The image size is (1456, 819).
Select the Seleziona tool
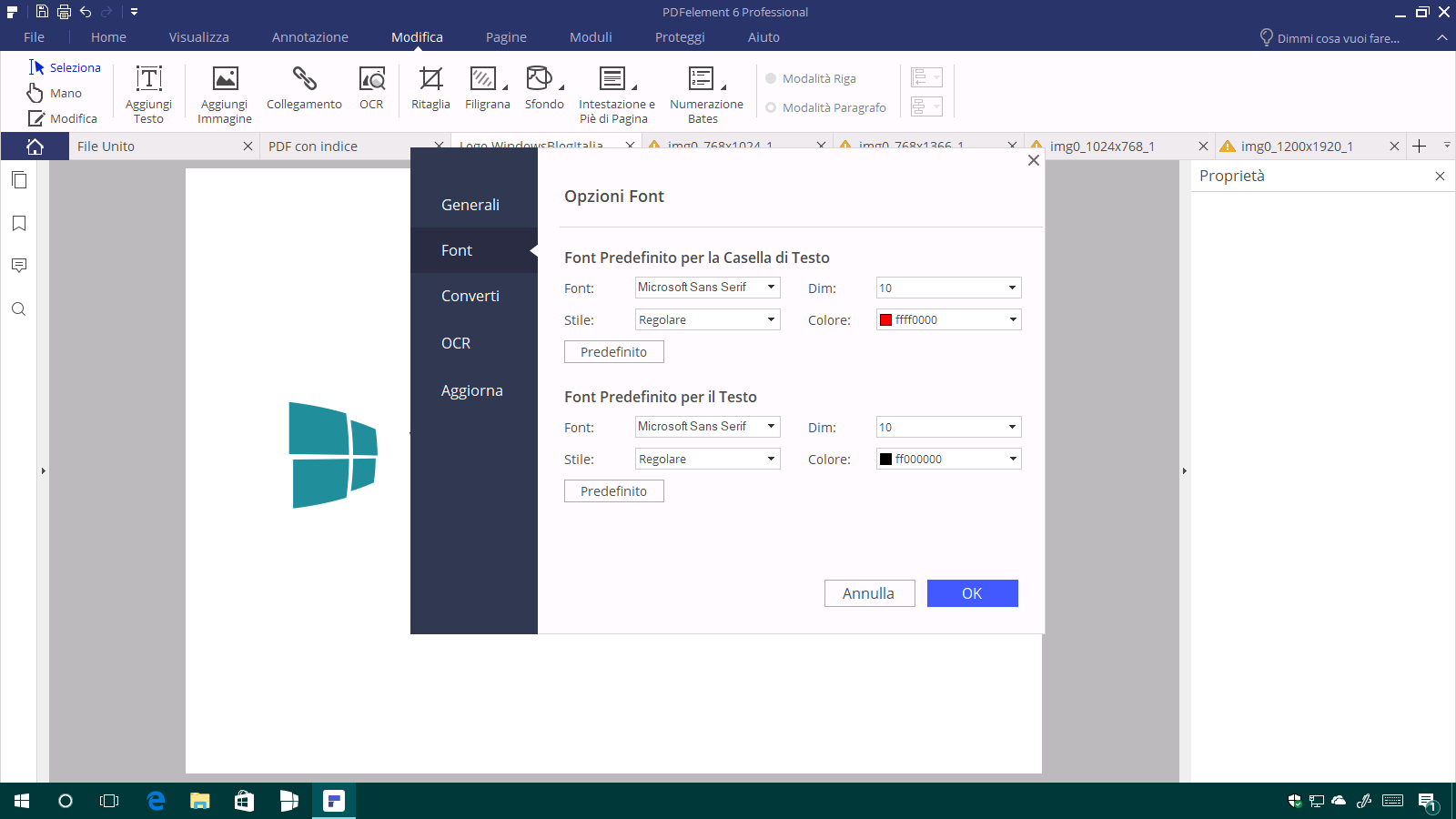65,67
